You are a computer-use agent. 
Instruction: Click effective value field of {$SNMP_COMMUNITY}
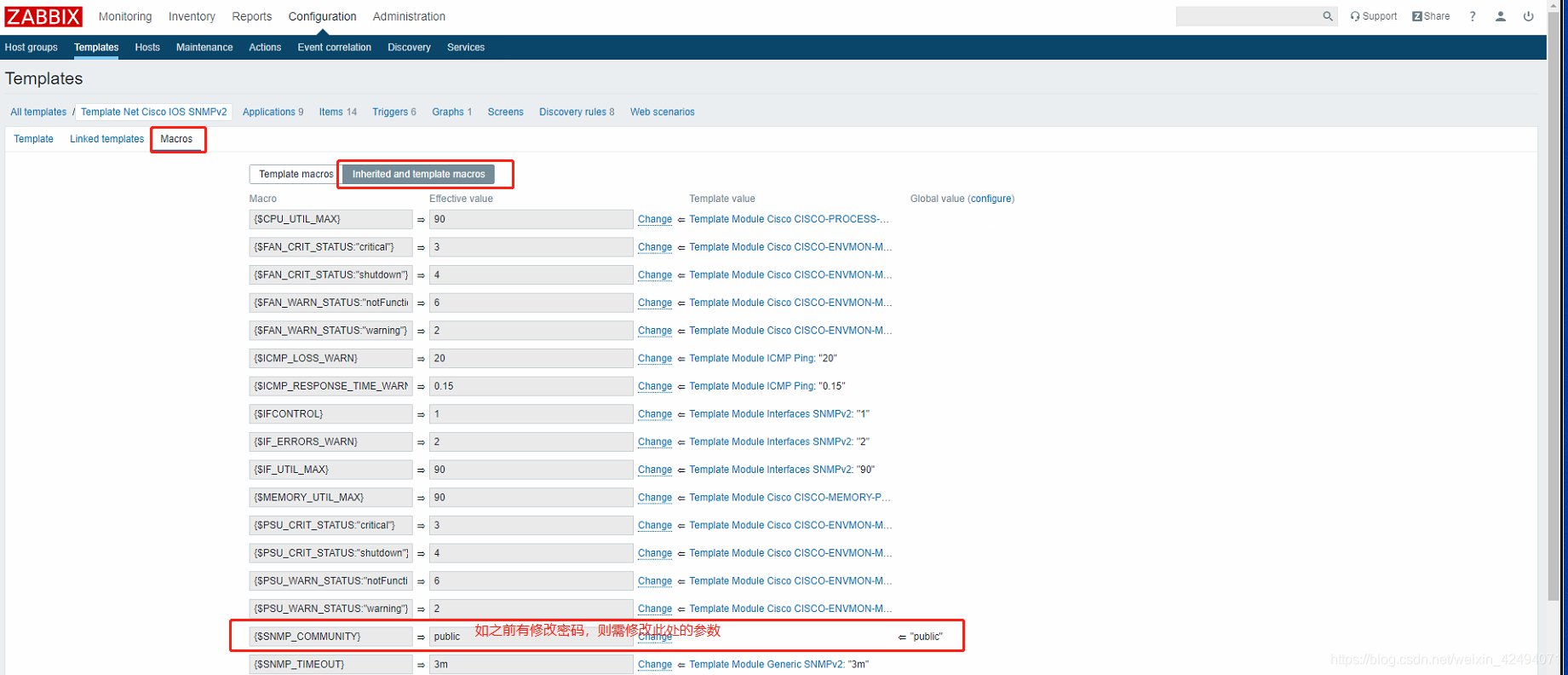[x=531, y=636]
